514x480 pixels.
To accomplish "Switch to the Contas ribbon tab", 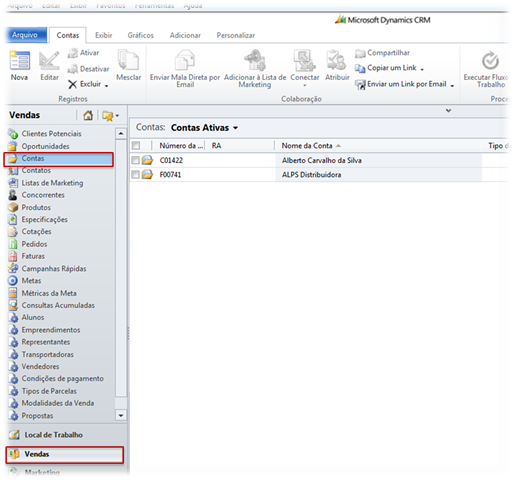I will click(68, 35).
